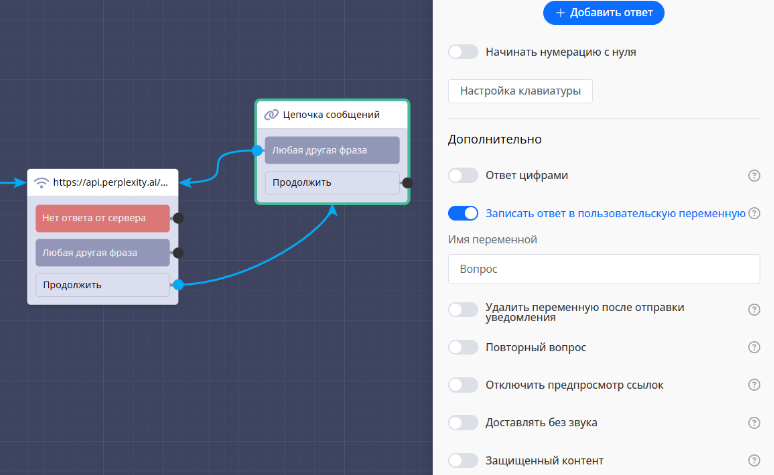Turn on the Ответ цифрами switch
The height and width of the screenshot is (475, 774).
coord(463,175)
